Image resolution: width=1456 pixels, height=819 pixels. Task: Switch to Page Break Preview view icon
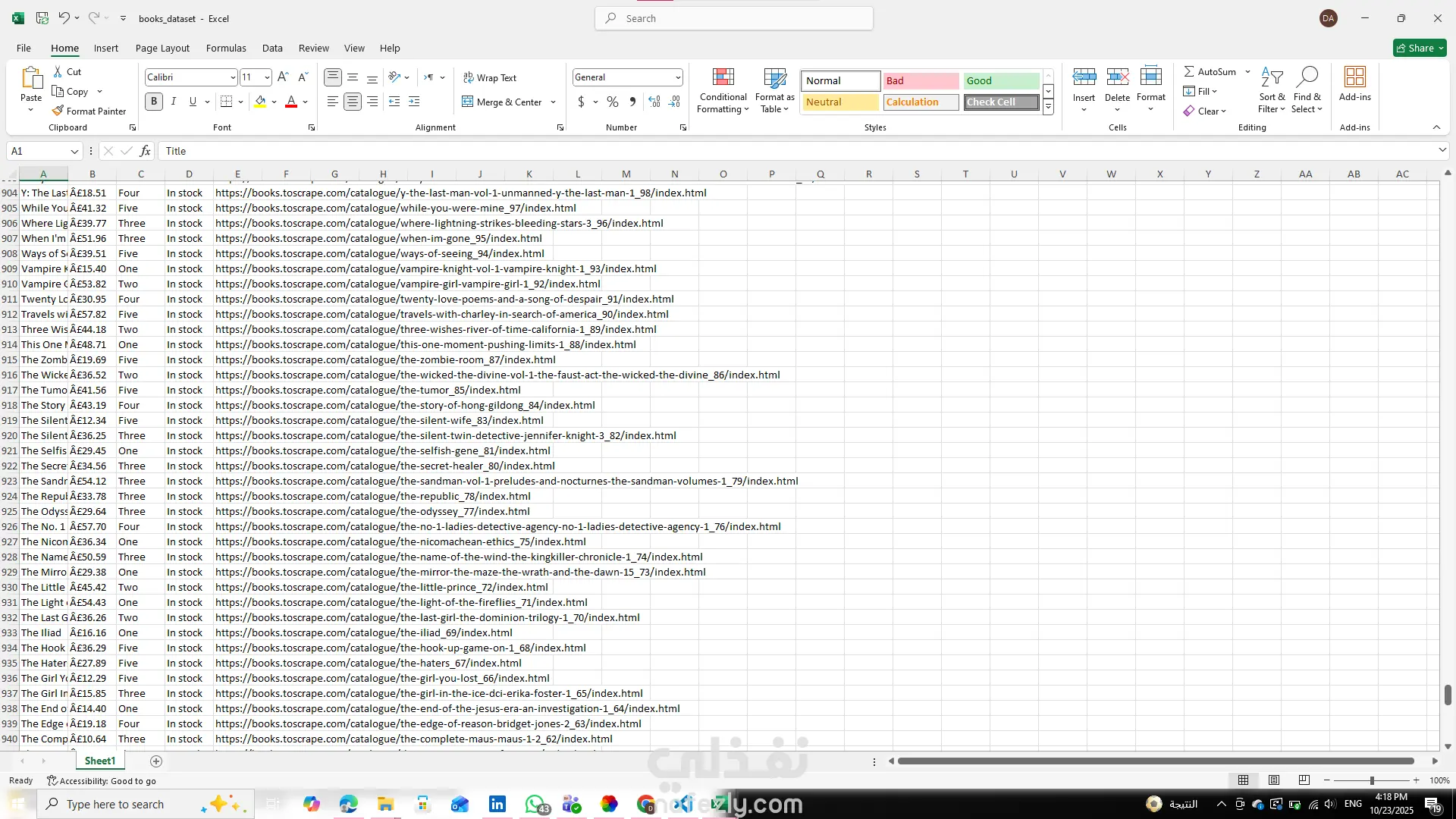(x=1304, y=780)
